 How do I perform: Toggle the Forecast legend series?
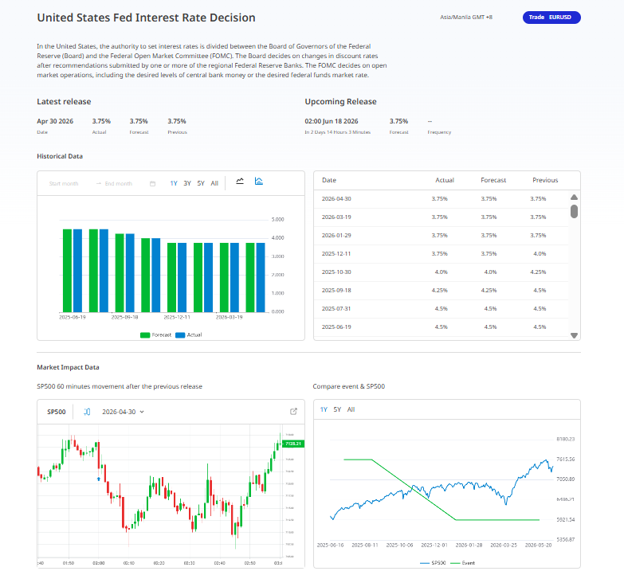click(156, 335)
